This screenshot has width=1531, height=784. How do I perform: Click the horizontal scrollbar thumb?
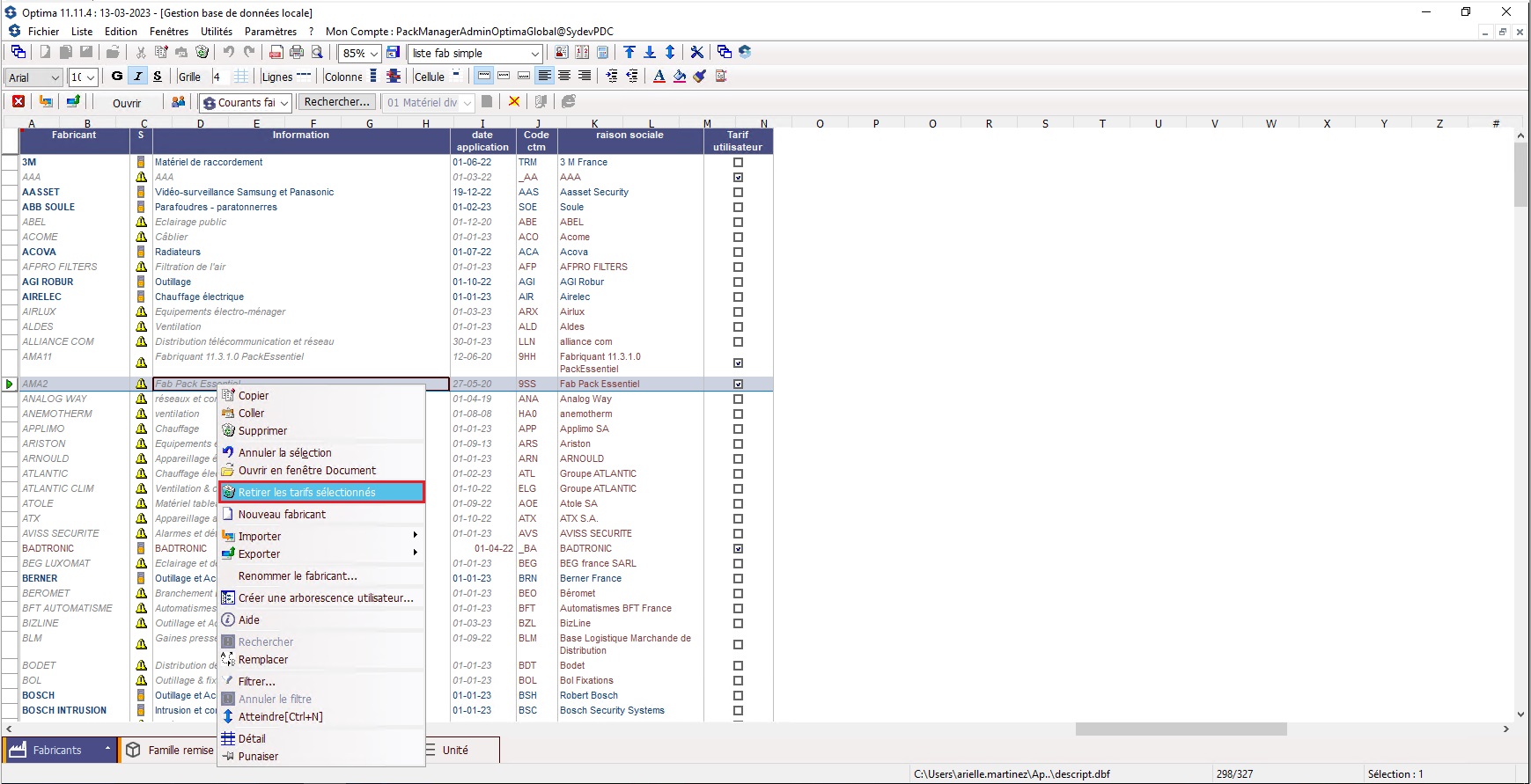tap(1181, 729)
